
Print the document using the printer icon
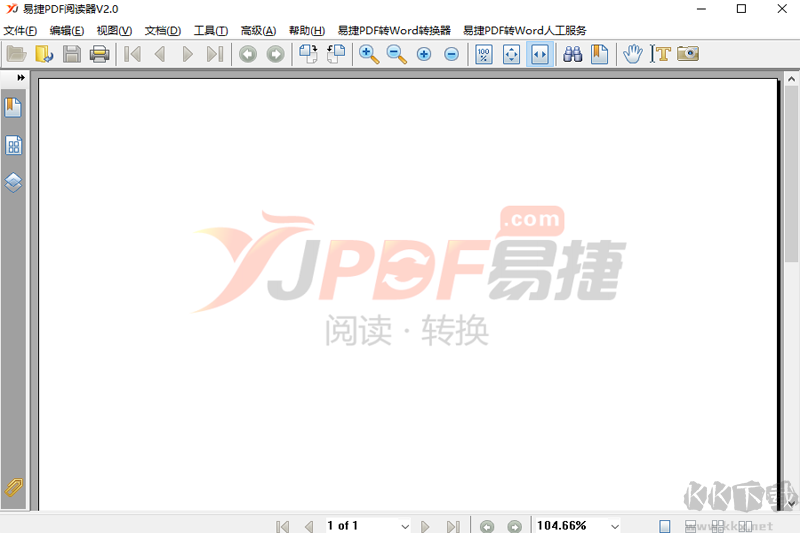(99, 54)
